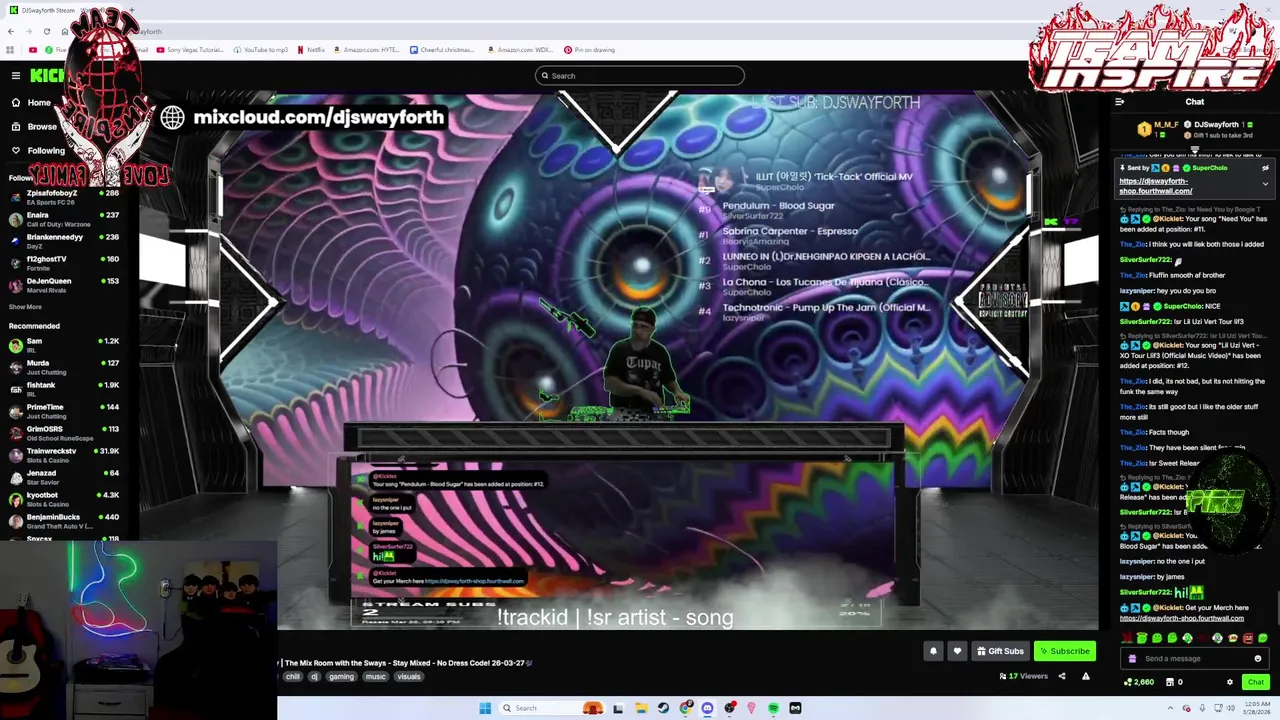Open kyootbot Slots & Casino channel
1280x720 pixels.
(x=64, y=499)
